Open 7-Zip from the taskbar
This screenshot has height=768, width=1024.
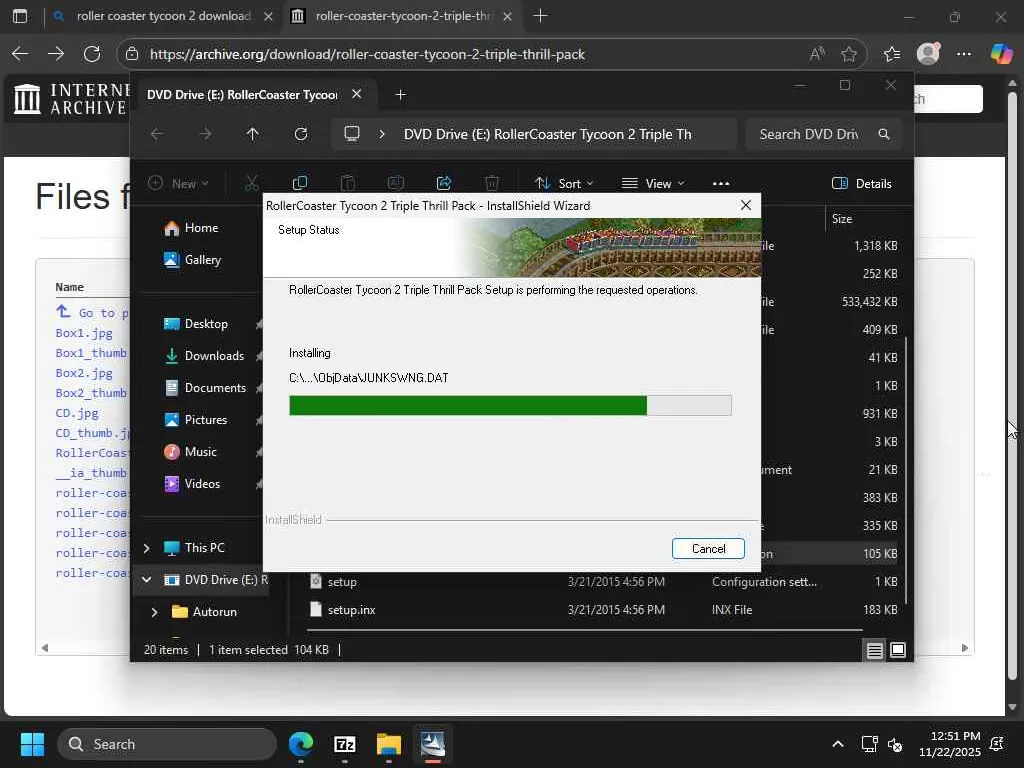pyautogui.click(x=345, y=744)
